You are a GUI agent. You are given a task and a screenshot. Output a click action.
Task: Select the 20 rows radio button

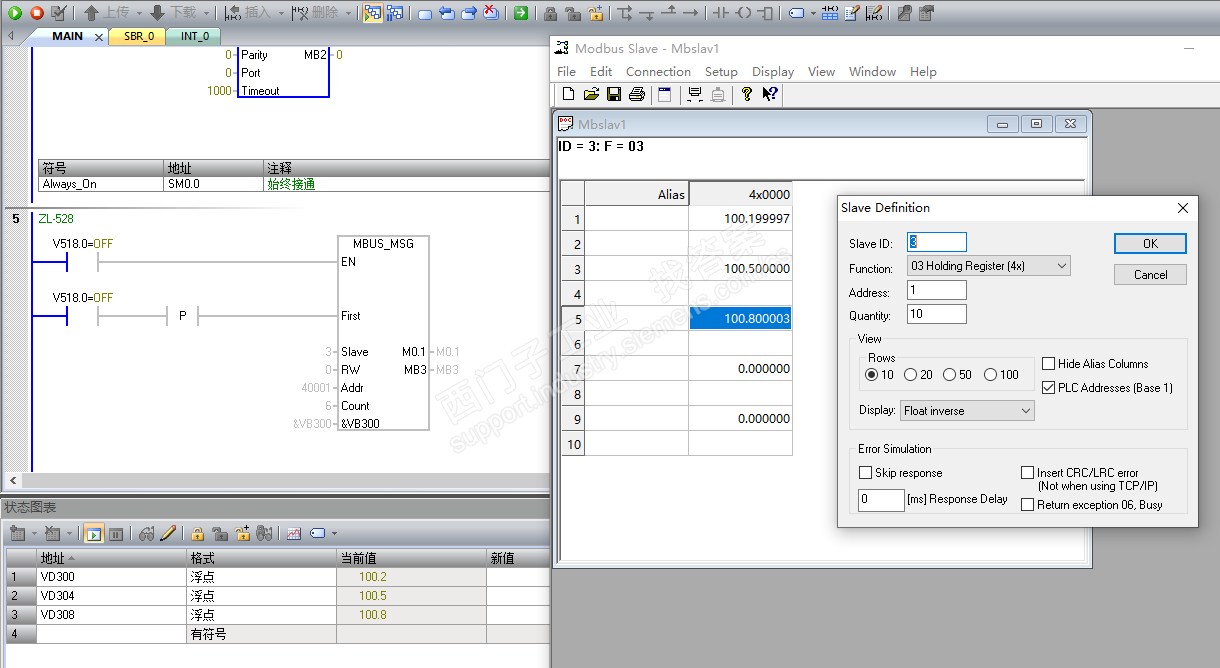(910, 375)
